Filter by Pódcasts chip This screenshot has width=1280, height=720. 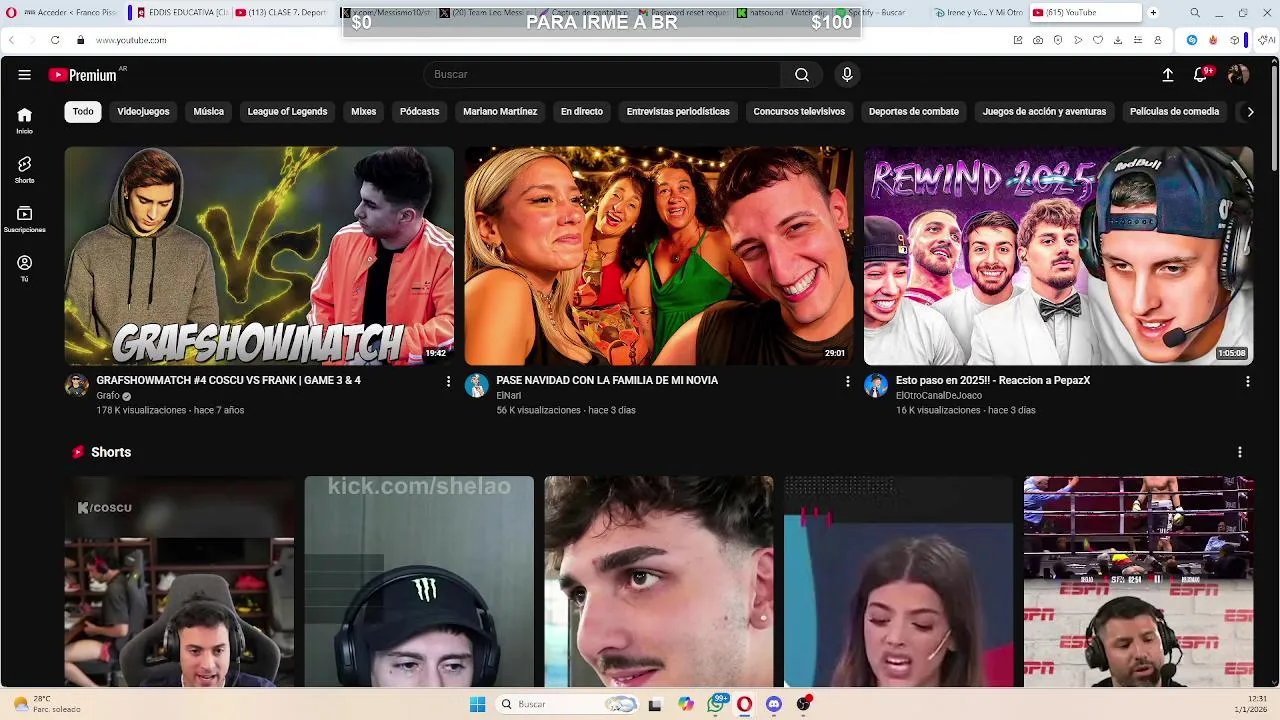coord(419,112)
